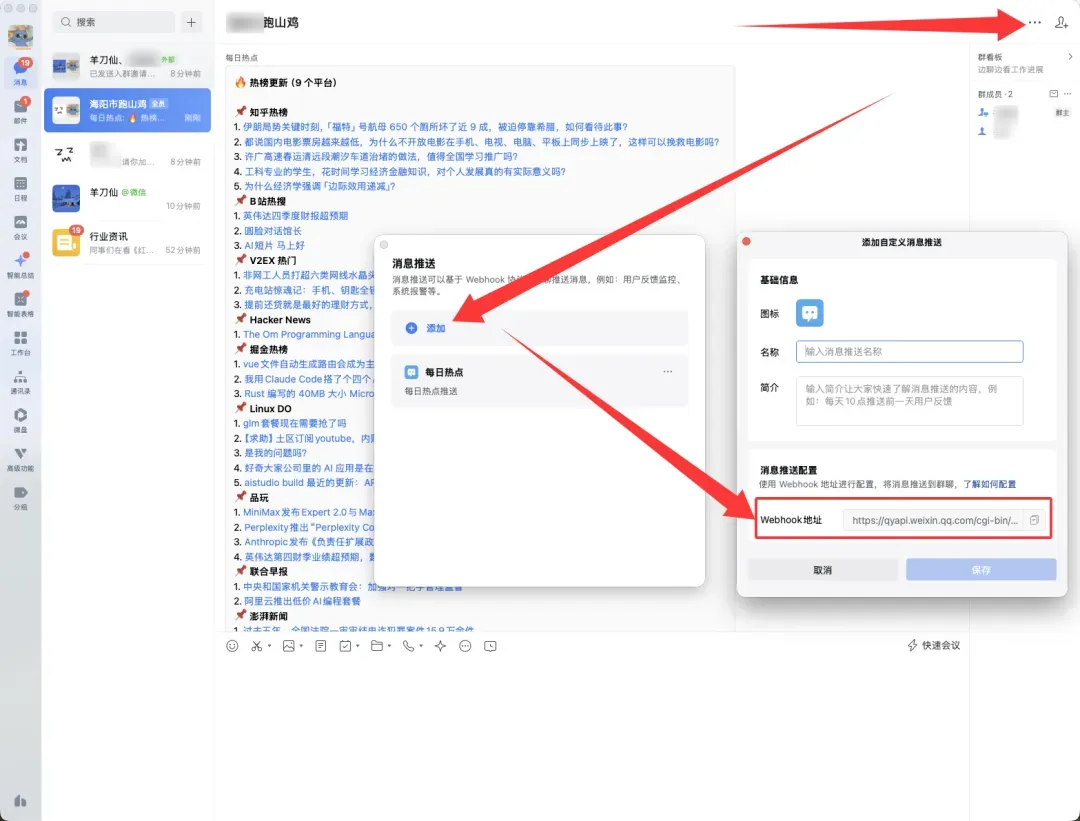Click the add member icon in chat header
Viewport: 1080px width, 821px height.
[x=1061, y=23]
